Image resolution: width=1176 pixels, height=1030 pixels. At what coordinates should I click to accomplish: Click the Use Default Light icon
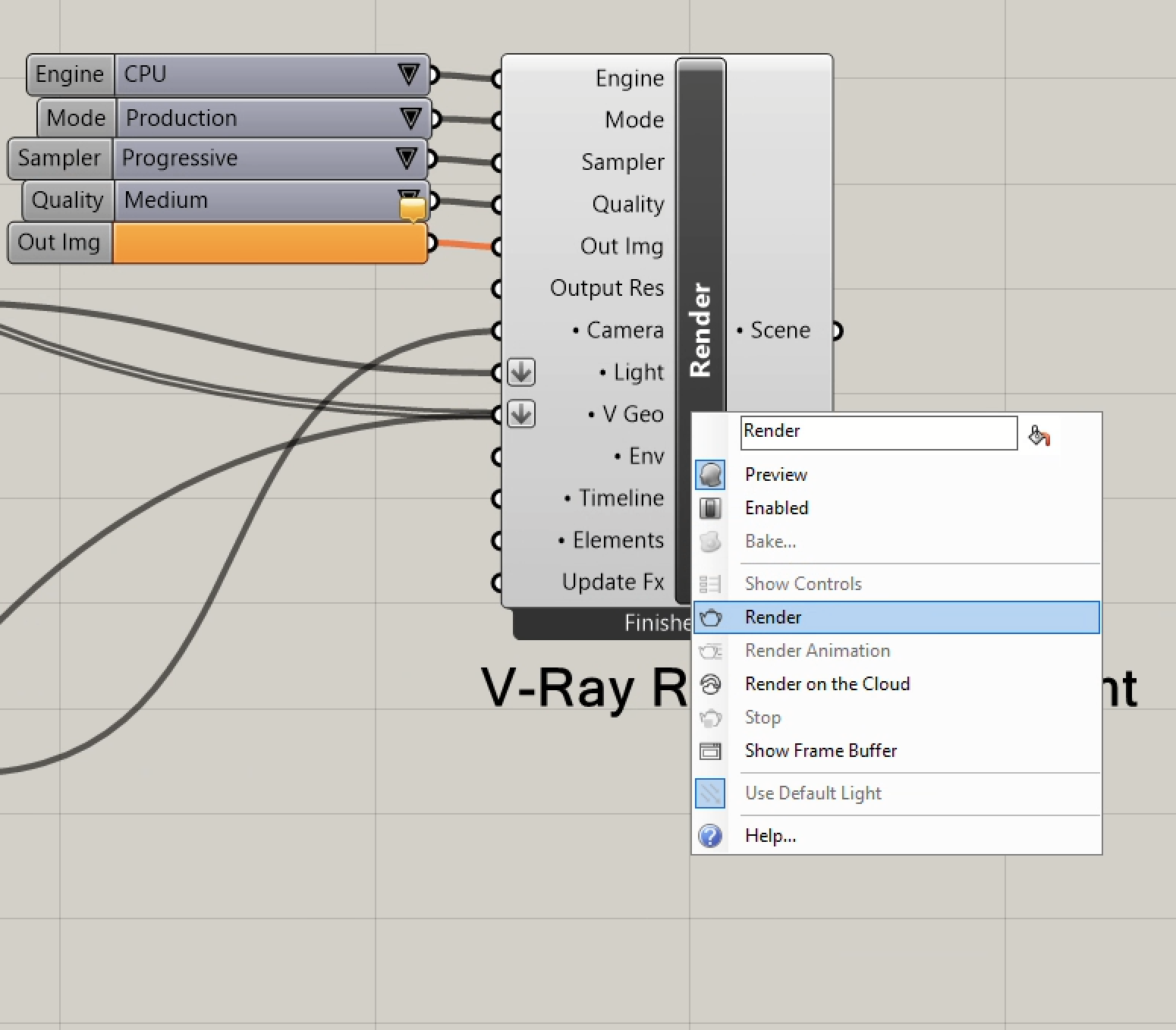pos(710,793)
